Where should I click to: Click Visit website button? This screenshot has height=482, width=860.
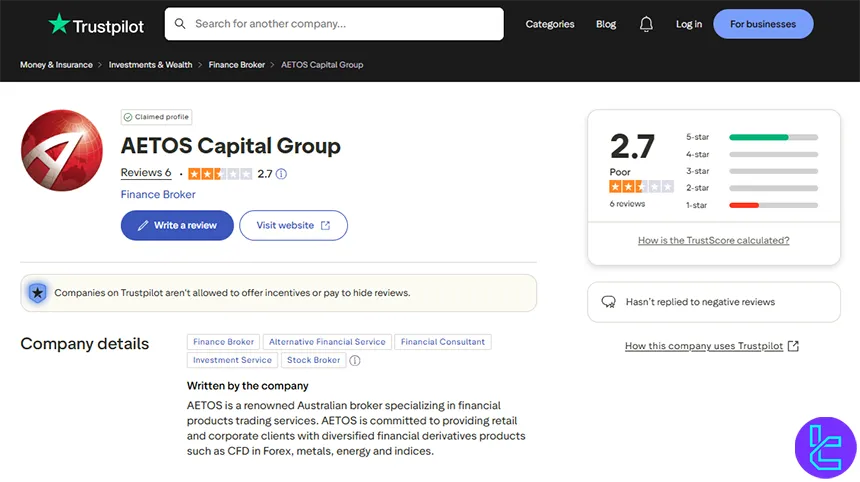(293, 225)
